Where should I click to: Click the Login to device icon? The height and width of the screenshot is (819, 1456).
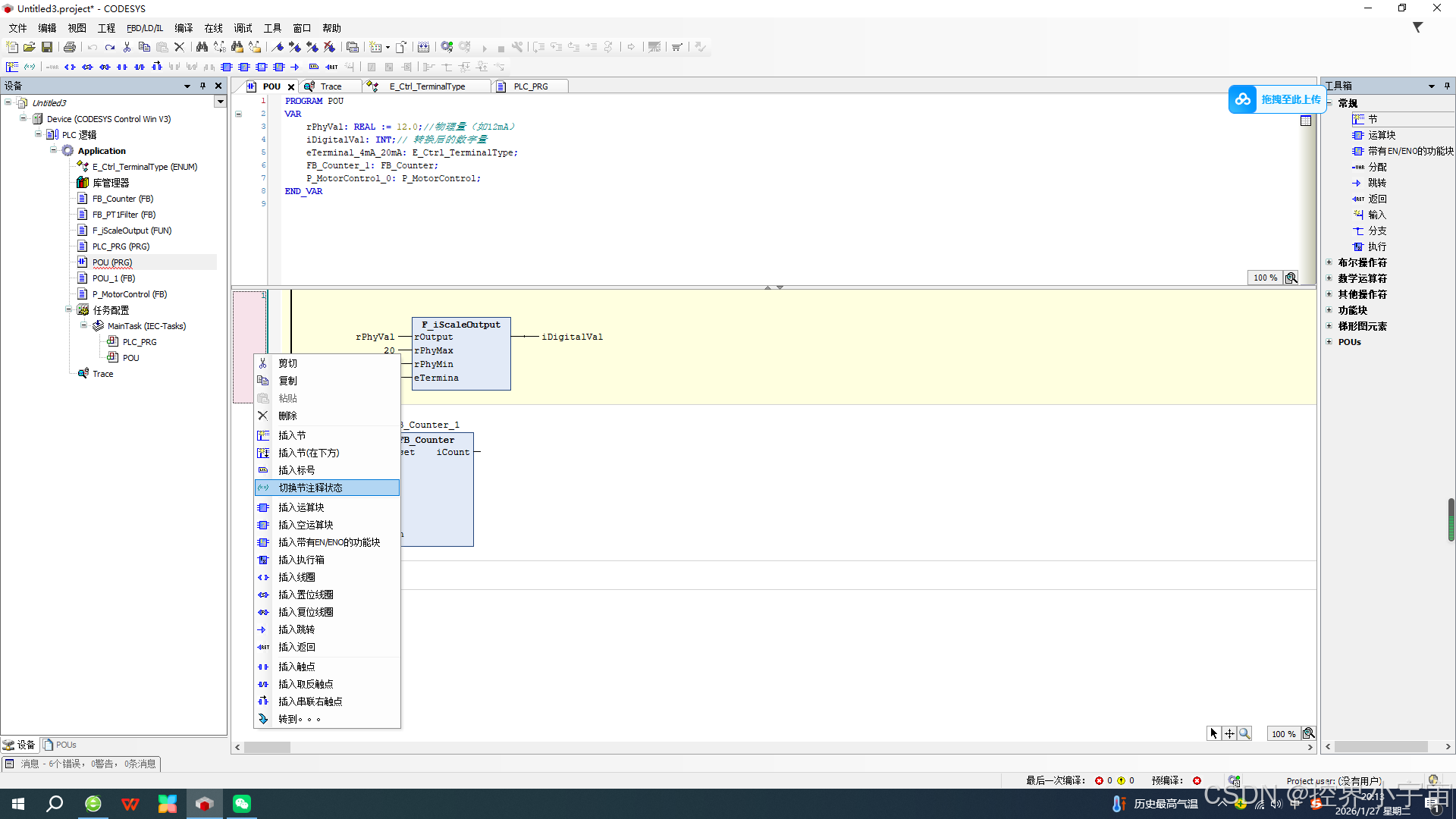click(x=447, y=47)
